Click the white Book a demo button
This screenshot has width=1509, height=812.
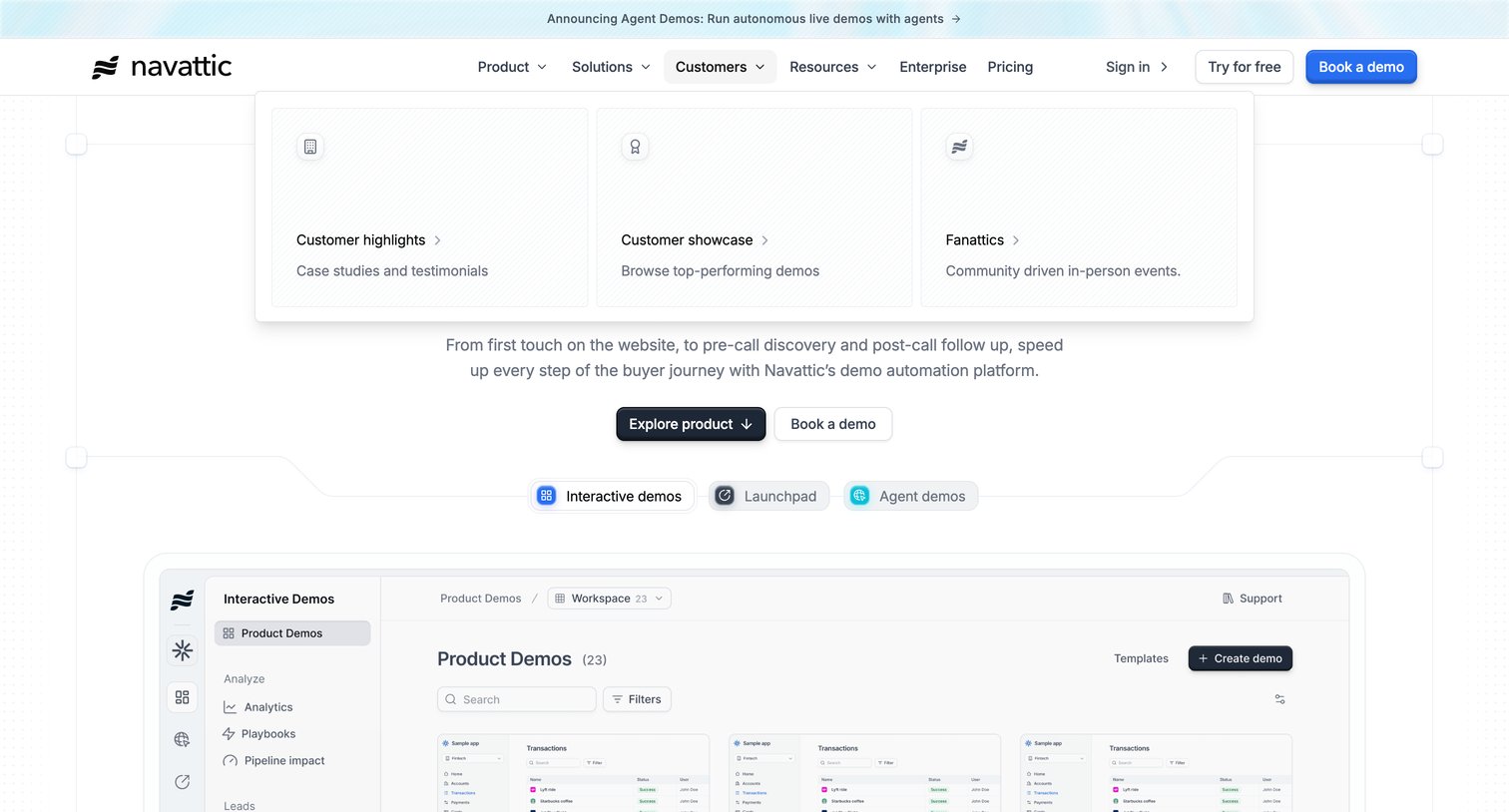click(833, 424)
